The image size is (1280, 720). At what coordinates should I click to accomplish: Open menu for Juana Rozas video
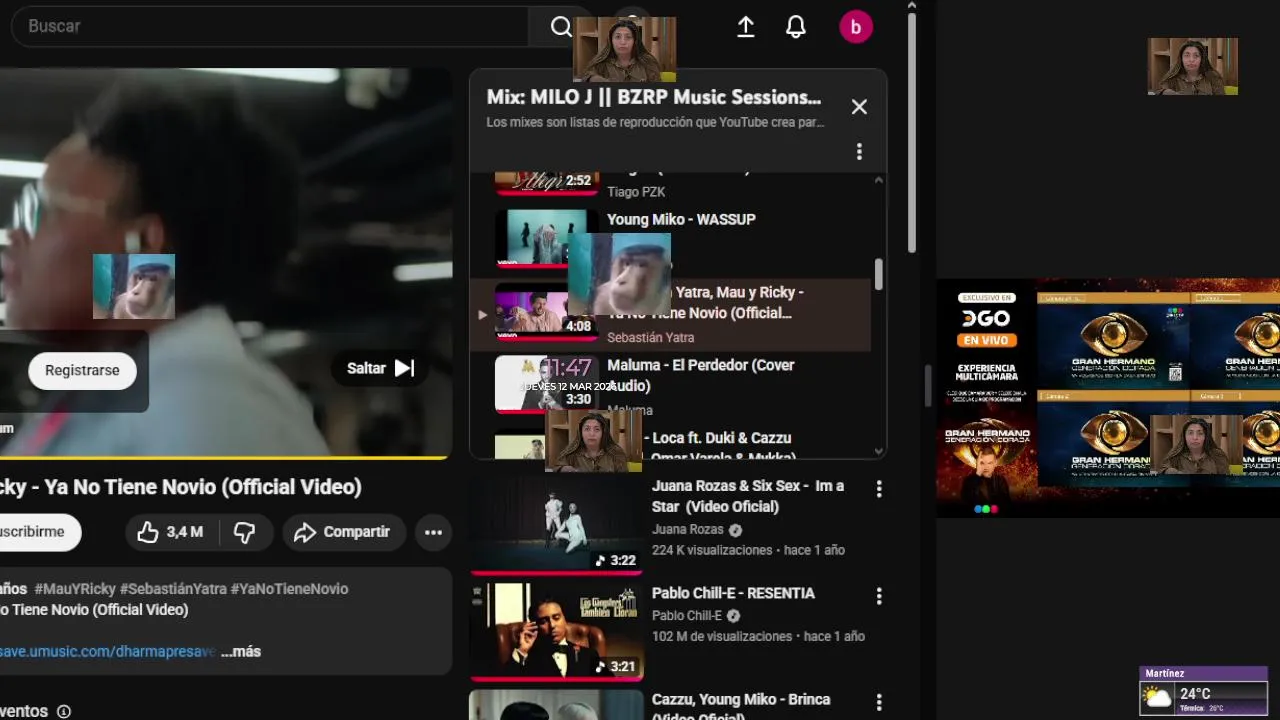point(879,489)
